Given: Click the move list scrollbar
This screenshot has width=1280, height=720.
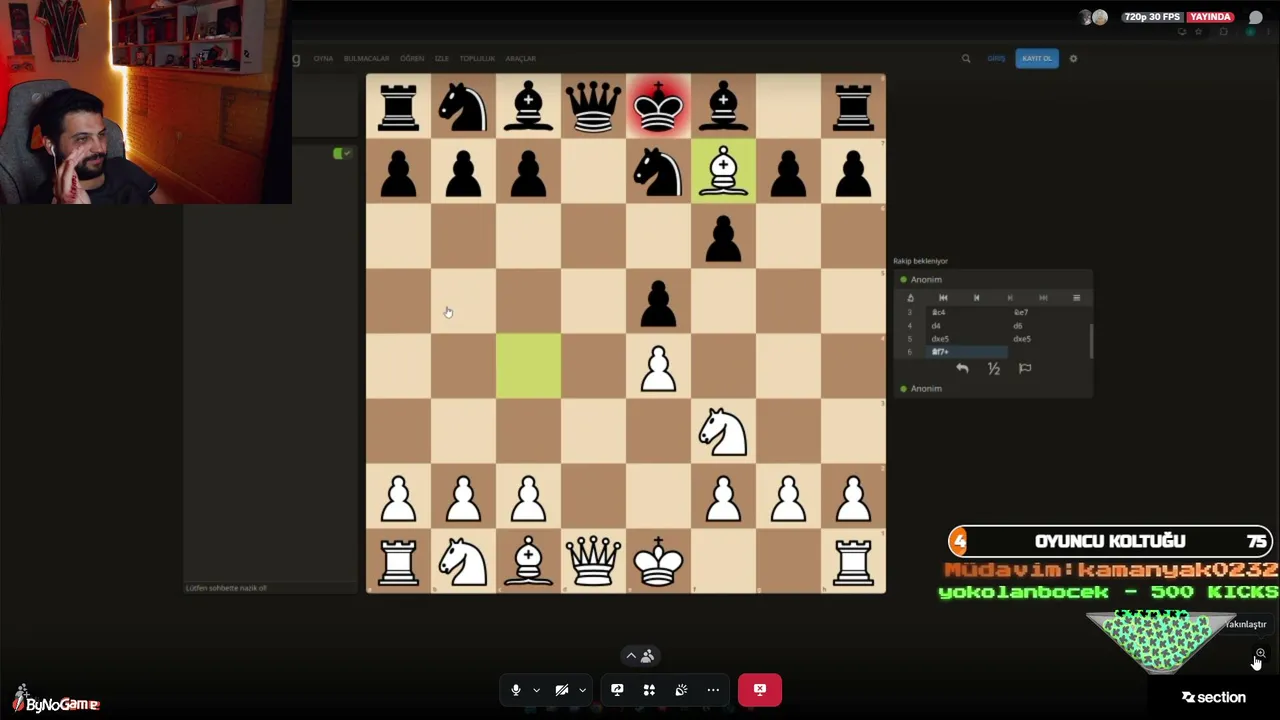Looking at the screenshot, I should [x=1090, y=340].
